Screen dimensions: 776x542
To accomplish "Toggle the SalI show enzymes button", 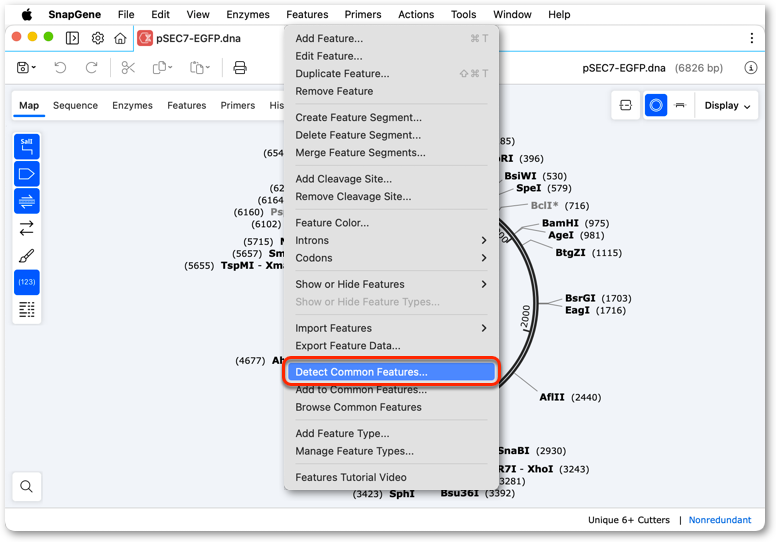I will 27,147.
